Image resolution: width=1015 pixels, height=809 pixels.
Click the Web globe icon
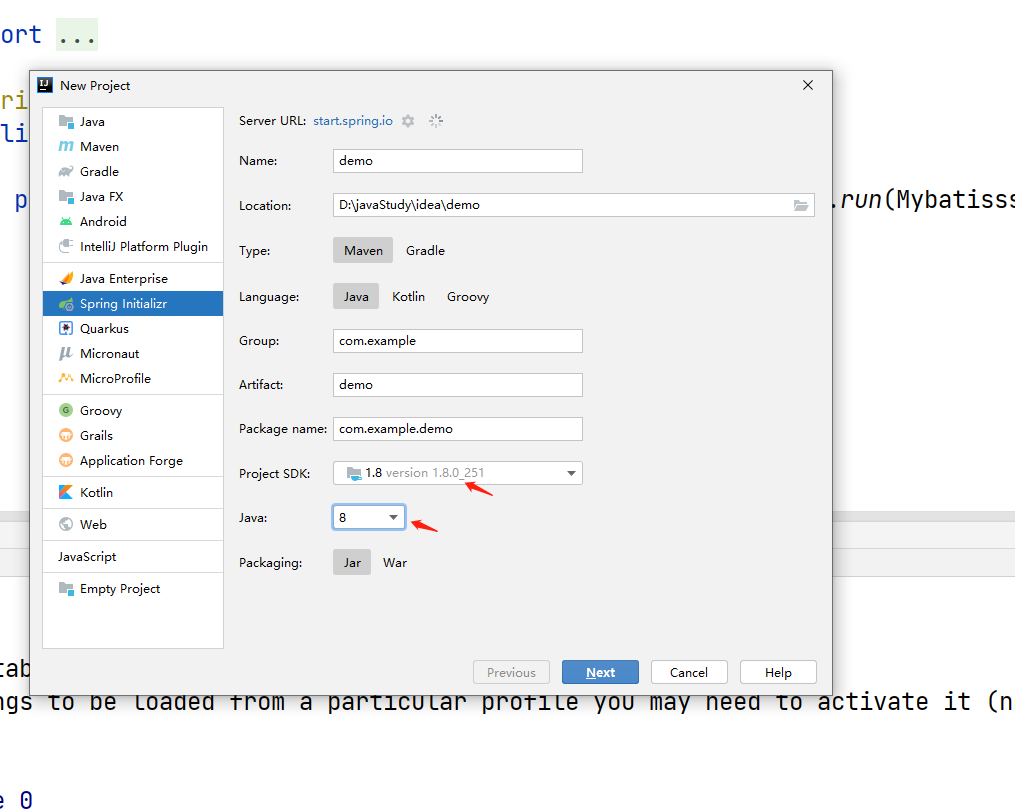66,524
